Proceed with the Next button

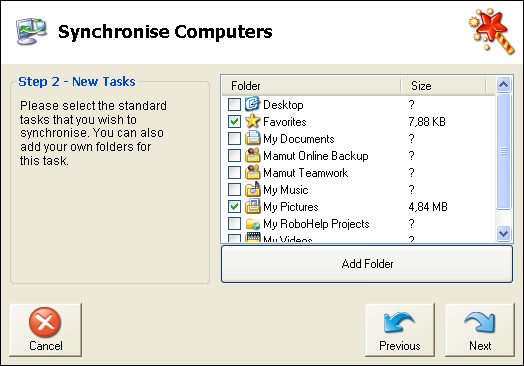click(x=480, y=330)
